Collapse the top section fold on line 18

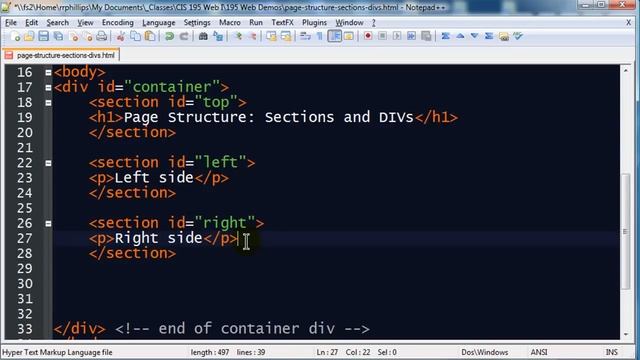pyautogui.click(x=48, y=103)
